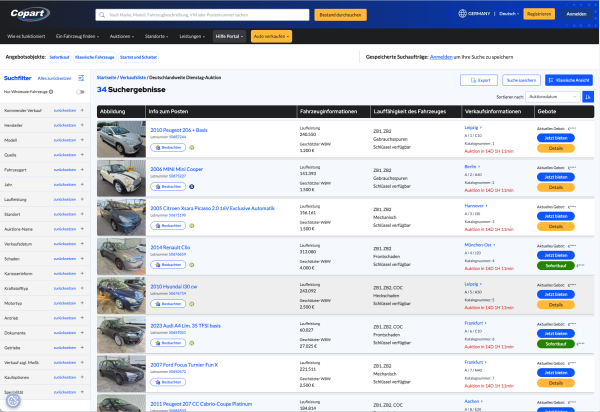
Task: Watch the Ford Focus Turnier via Beobachten
Action: tap(168, 382)
